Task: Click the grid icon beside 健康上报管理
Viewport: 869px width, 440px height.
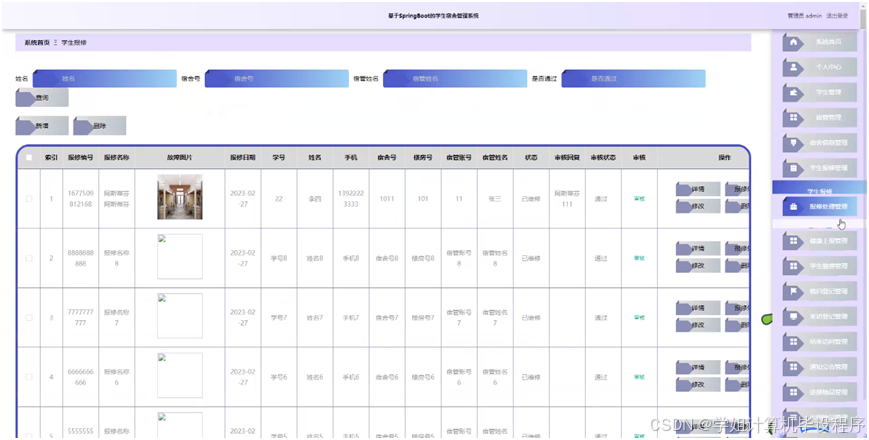Action: pyautogui.click(x=794, y=241)
